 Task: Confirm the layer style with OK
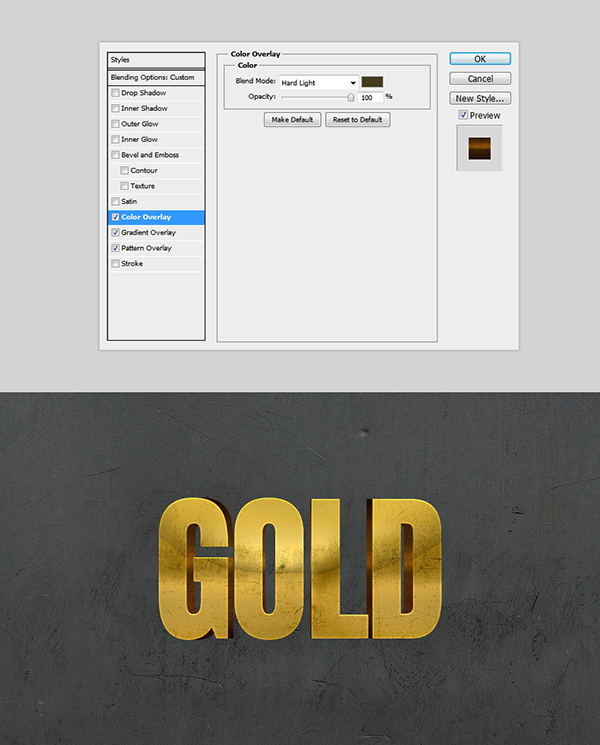480,59
